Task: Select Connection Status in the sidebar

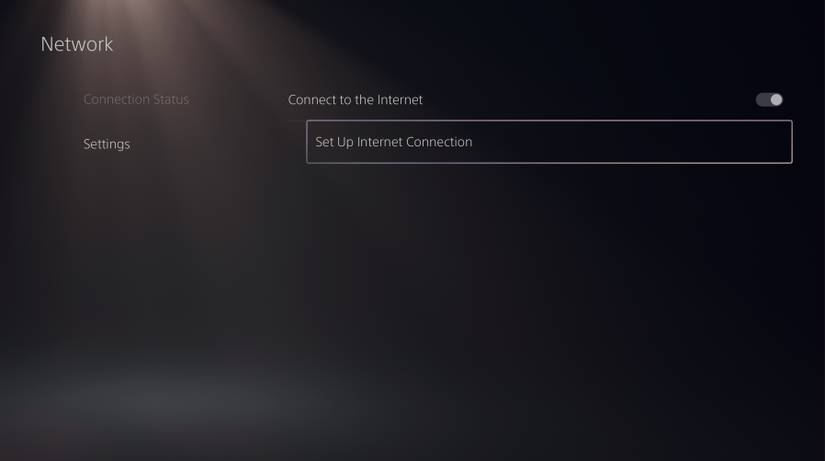Action: (136, 99)
